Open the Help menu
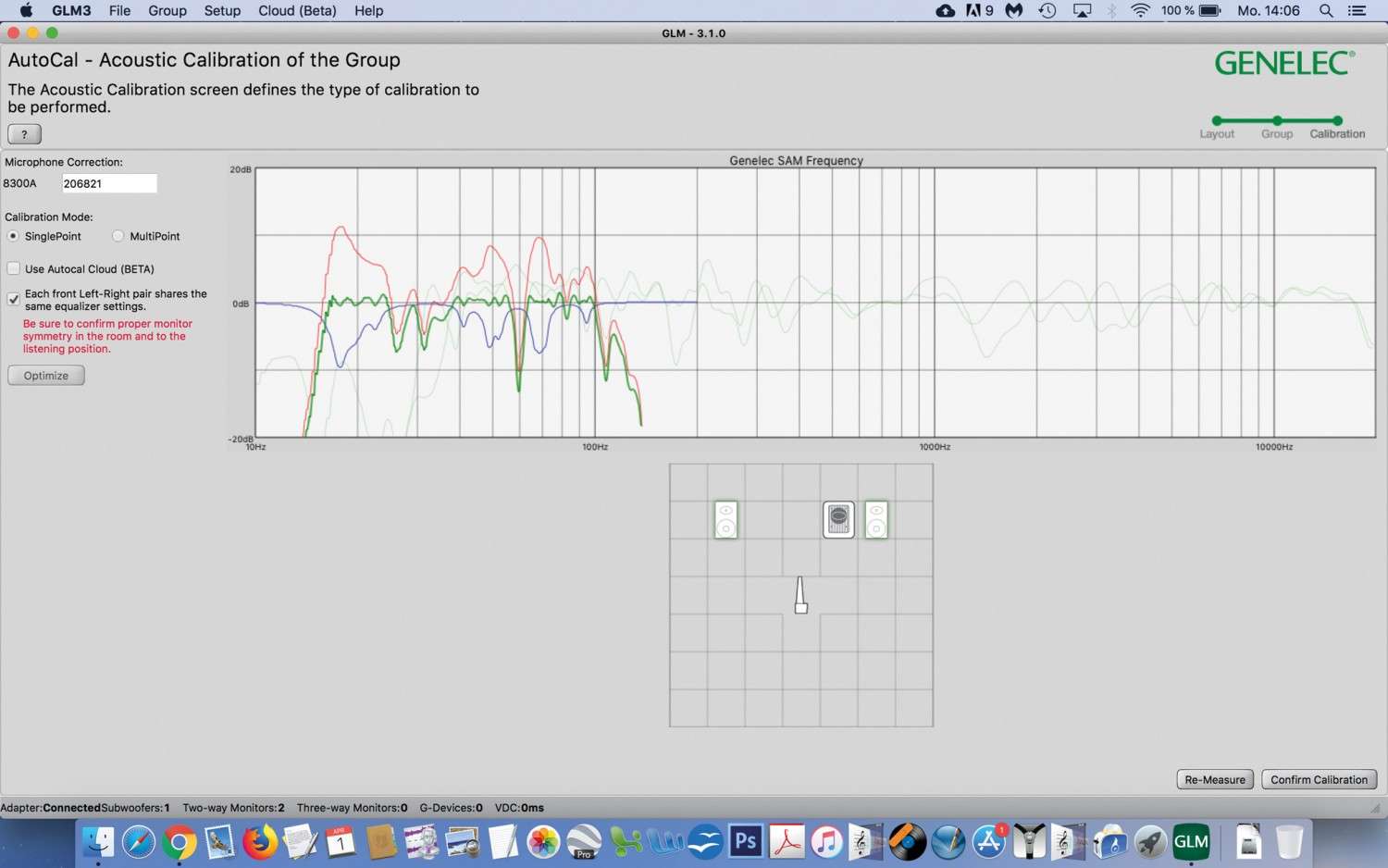 tap(368, 10)
